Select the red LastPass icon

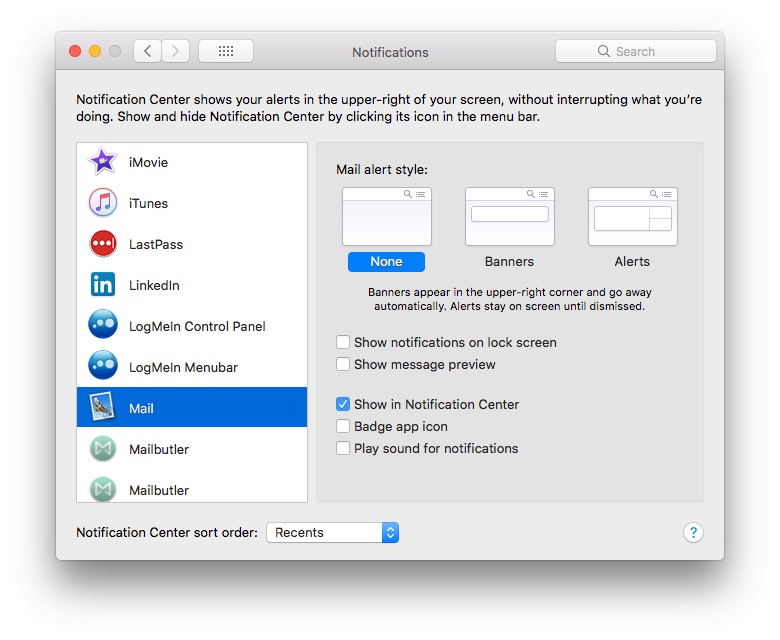[x=102, y=244]
